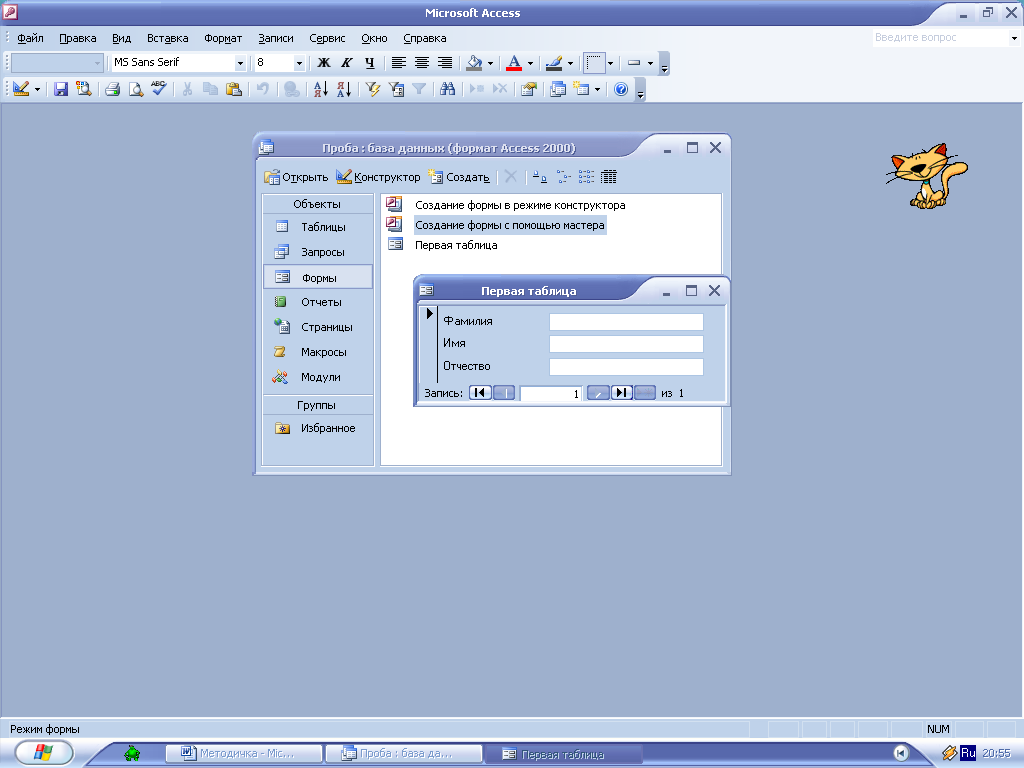The height and width of the screenshot is (768, 1024).
Task: Open the fill color dropdown arrow
Action: 490,63
